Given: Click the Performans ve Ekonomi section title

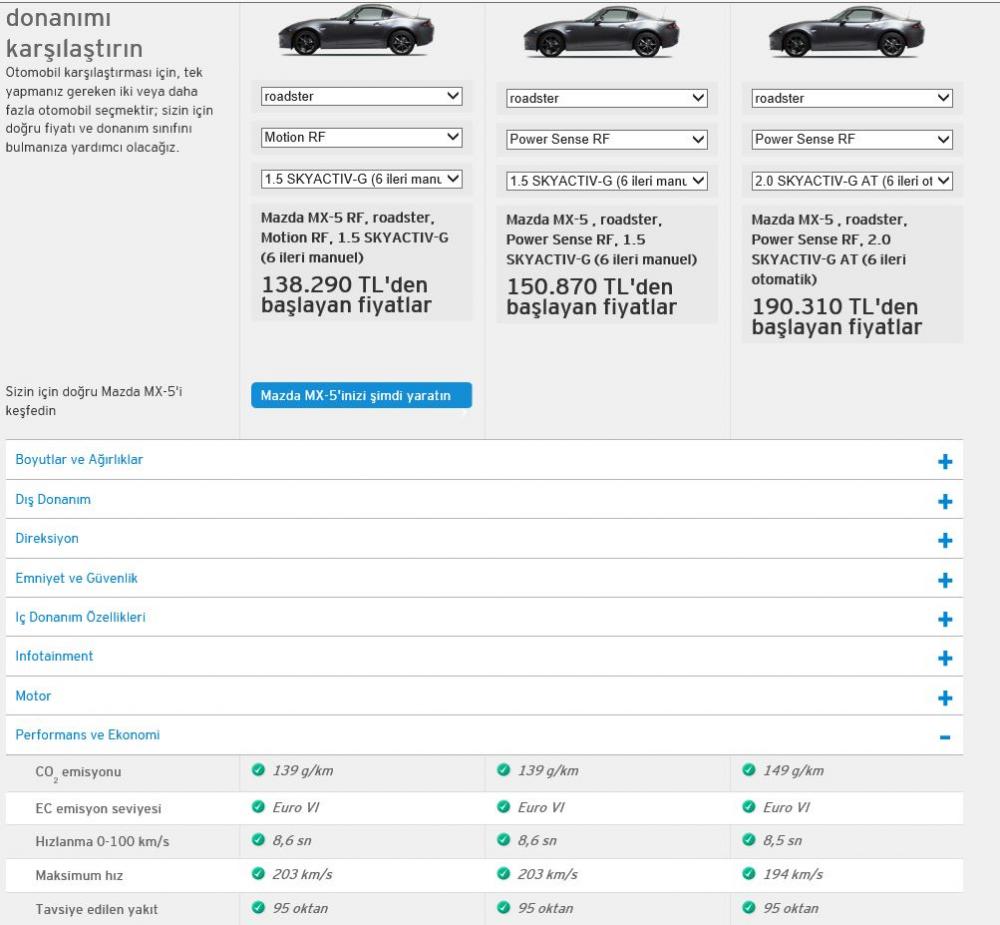Looking at the screenshot, I should point(87,735).
